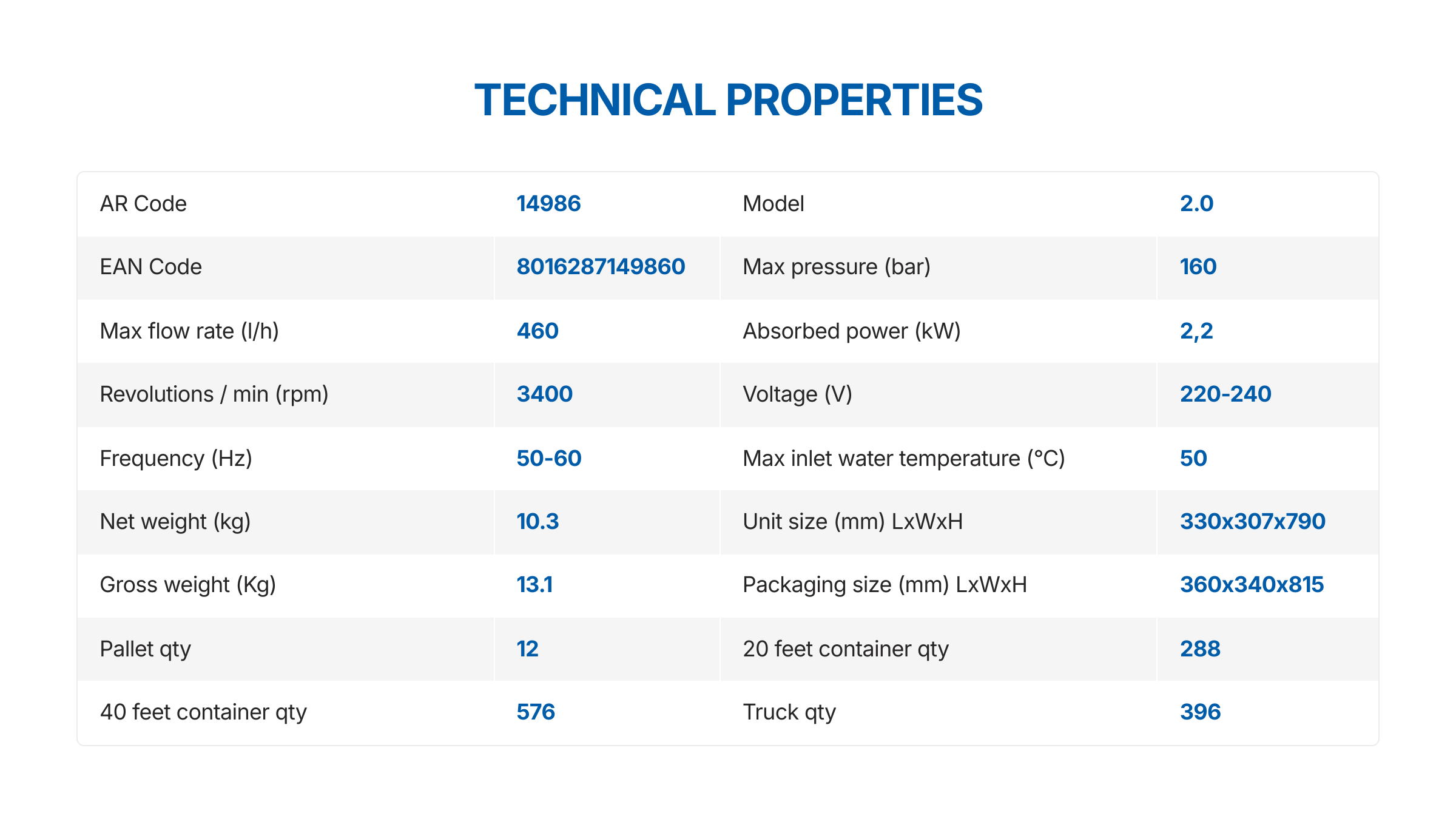Select the Net weight value 10.3
This screenshot has height=819, width=1456.
point(538,522)
